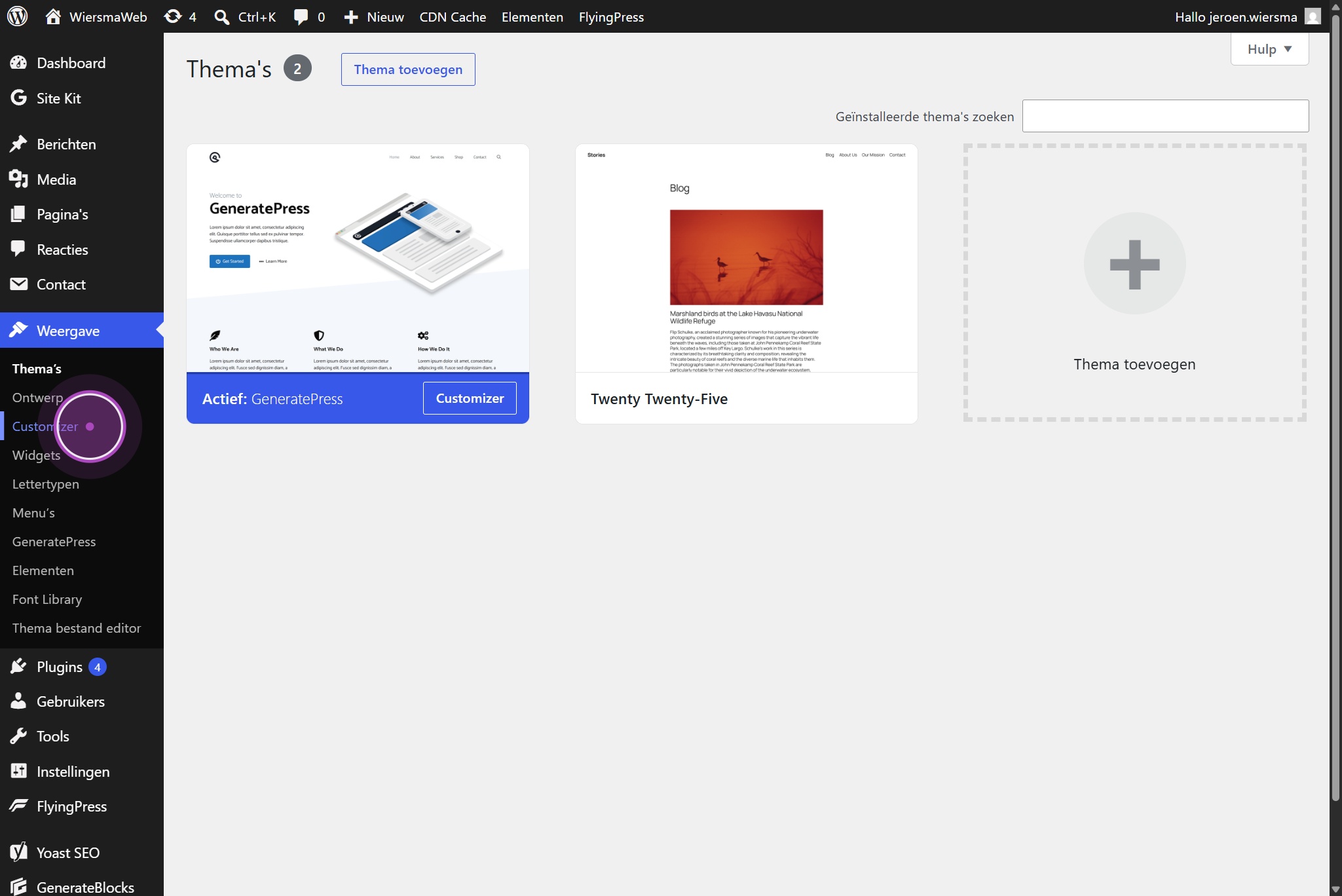Open the Gebruikers menu link

(71, 701)
